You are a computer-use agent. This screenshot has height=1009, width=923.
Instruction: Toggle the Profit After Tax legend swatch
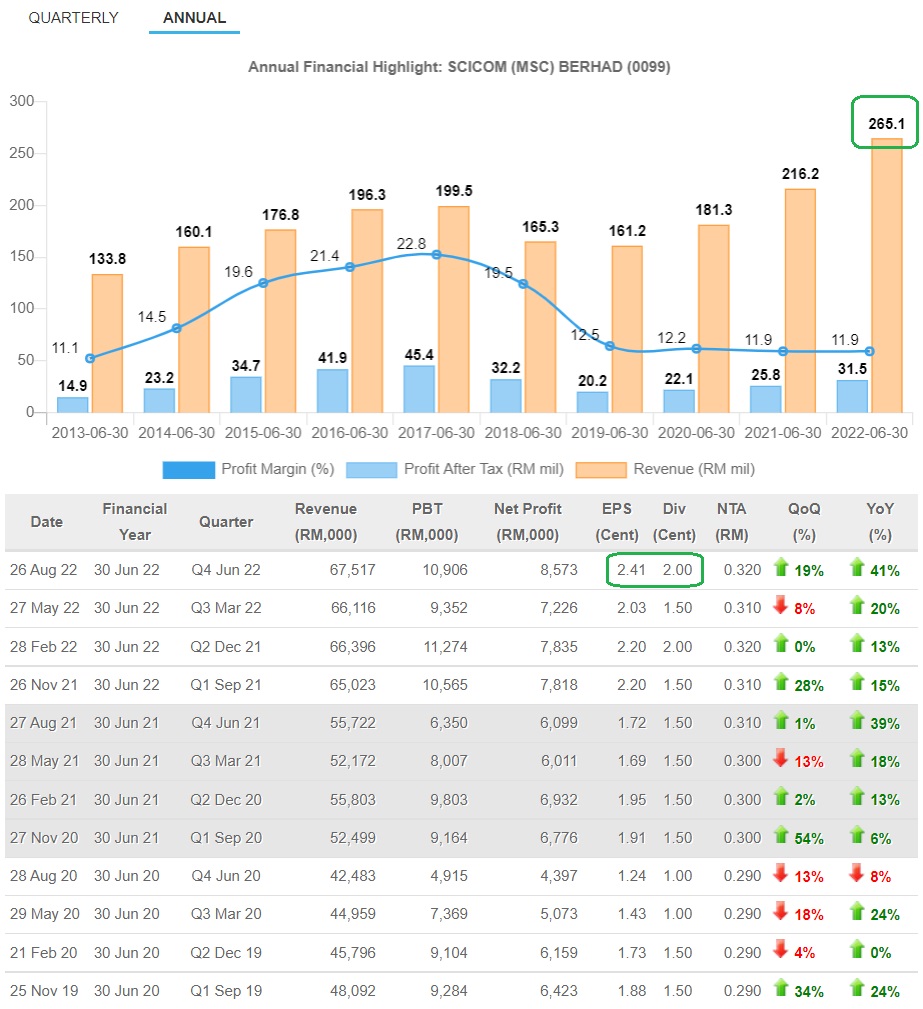point(371,470)
